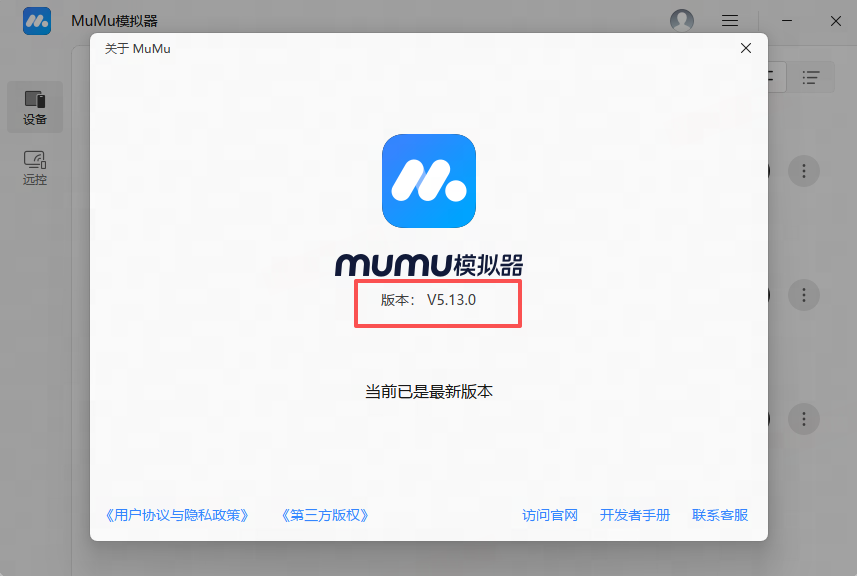
Task: Select the 设备 sidebar tab
Action: click(35, 107)
